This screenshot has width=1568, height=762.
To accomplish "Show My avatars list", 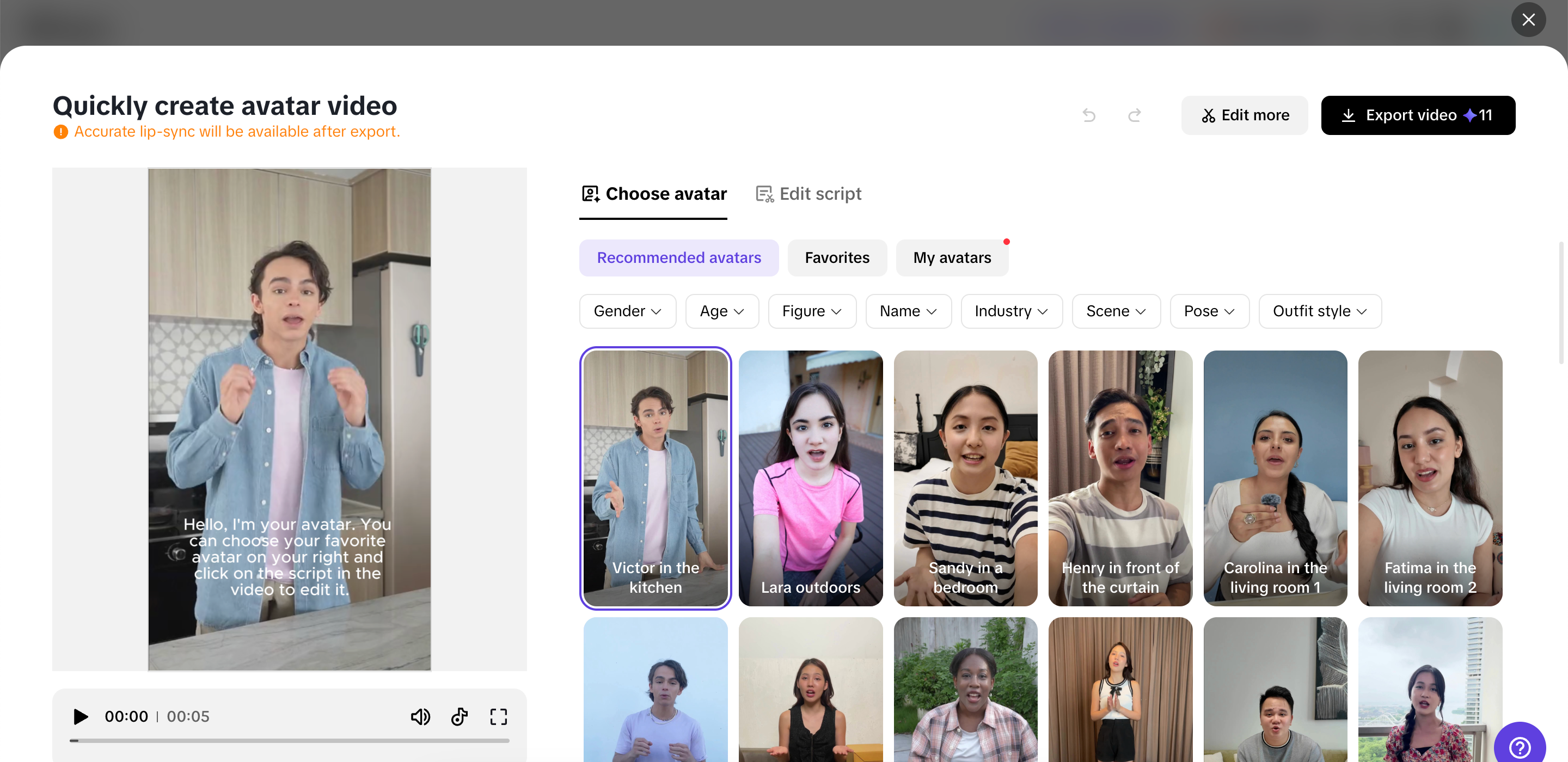I will [951, 257].
